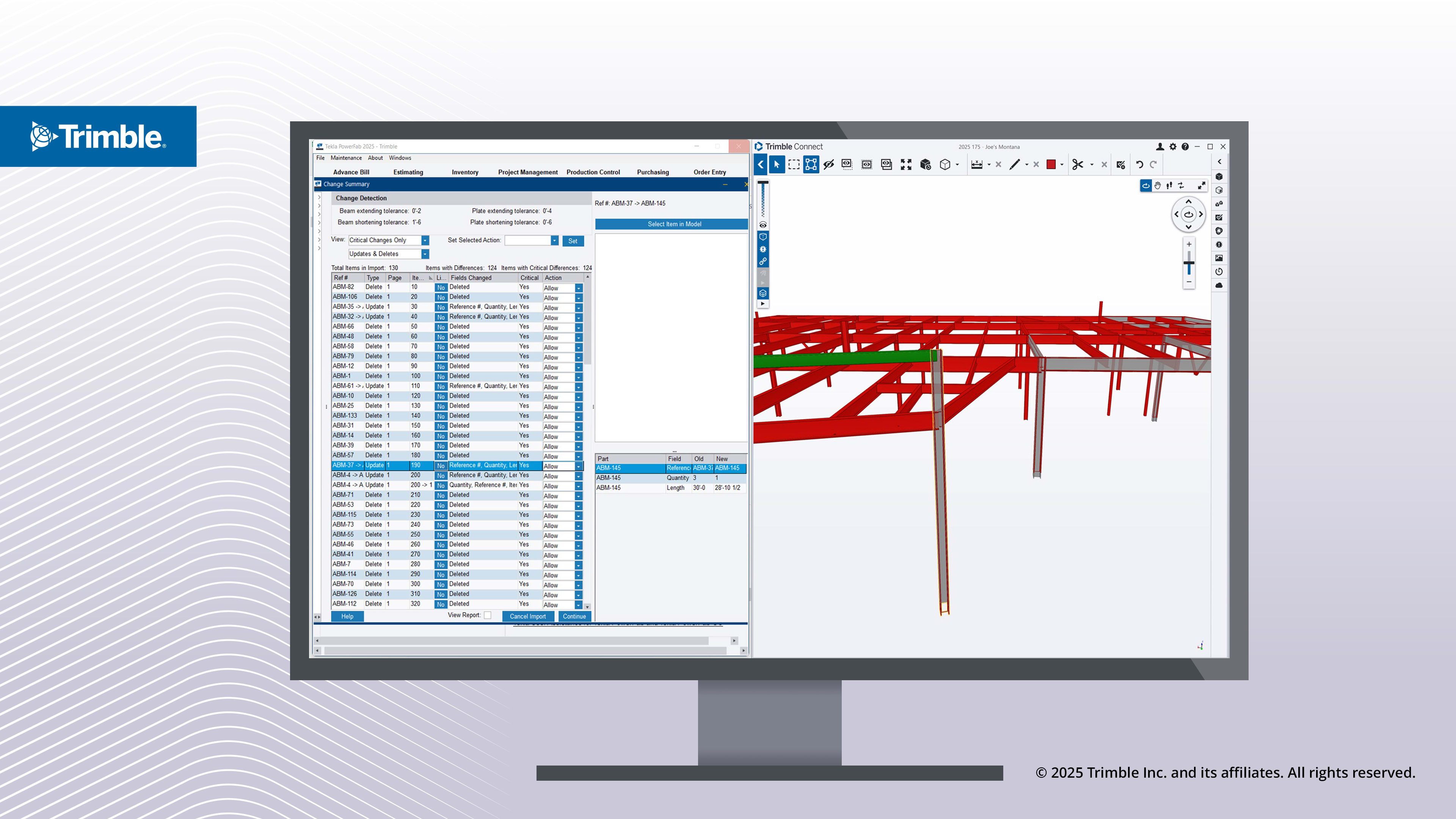The image size is (1456, 819).
Task: Click the create ToDo checkmark-plus icon
Action: point(1121,165)
